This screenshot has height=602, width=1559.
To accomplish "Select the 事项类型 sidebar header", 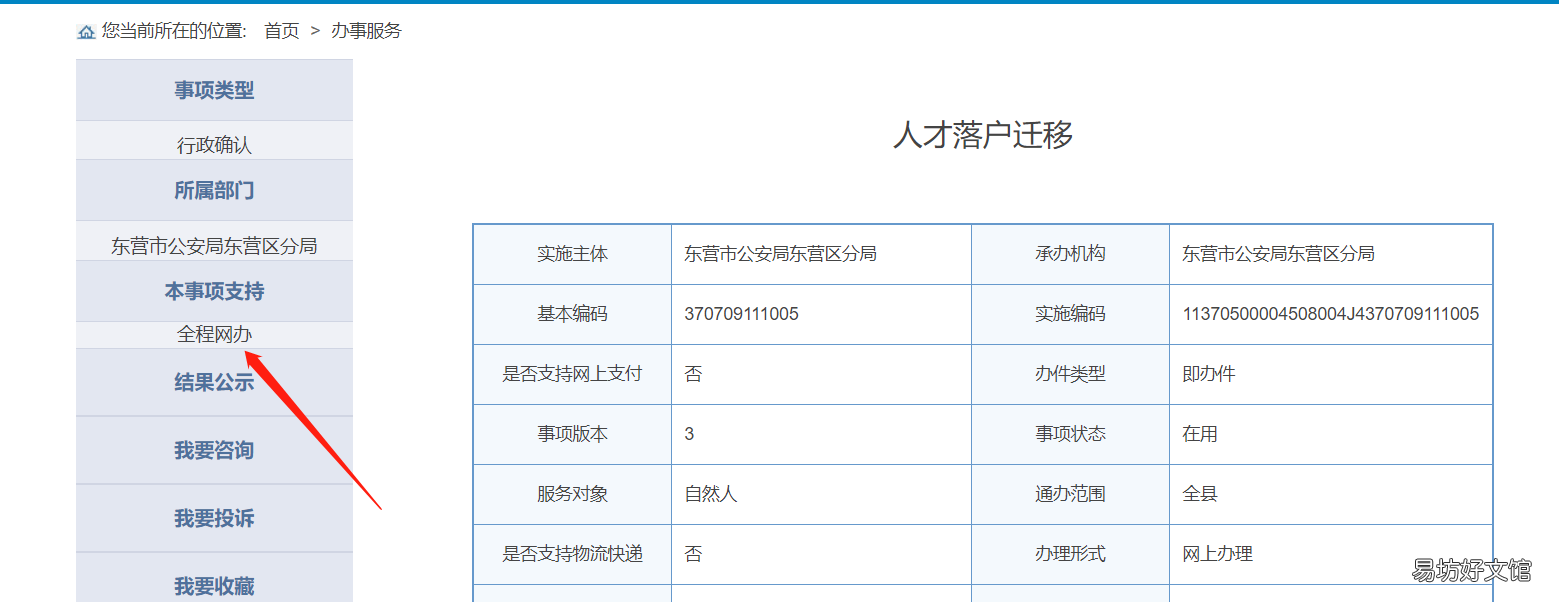I will click(x=214, y=90).
